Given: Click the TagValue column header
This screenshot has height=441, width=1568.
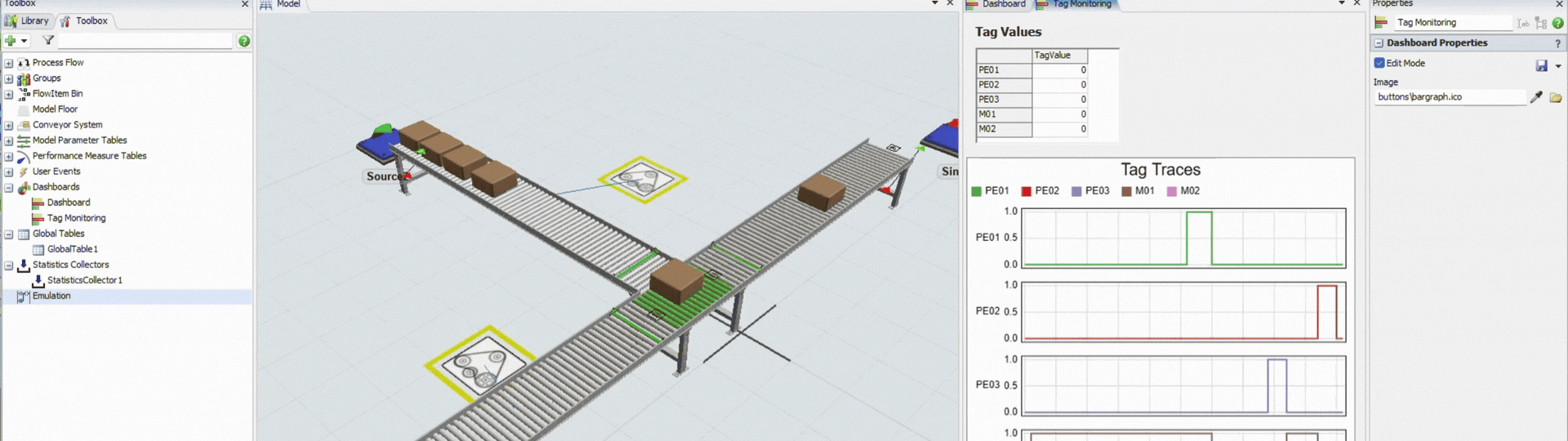Looking at the screenshot, I should (1060, 56).
